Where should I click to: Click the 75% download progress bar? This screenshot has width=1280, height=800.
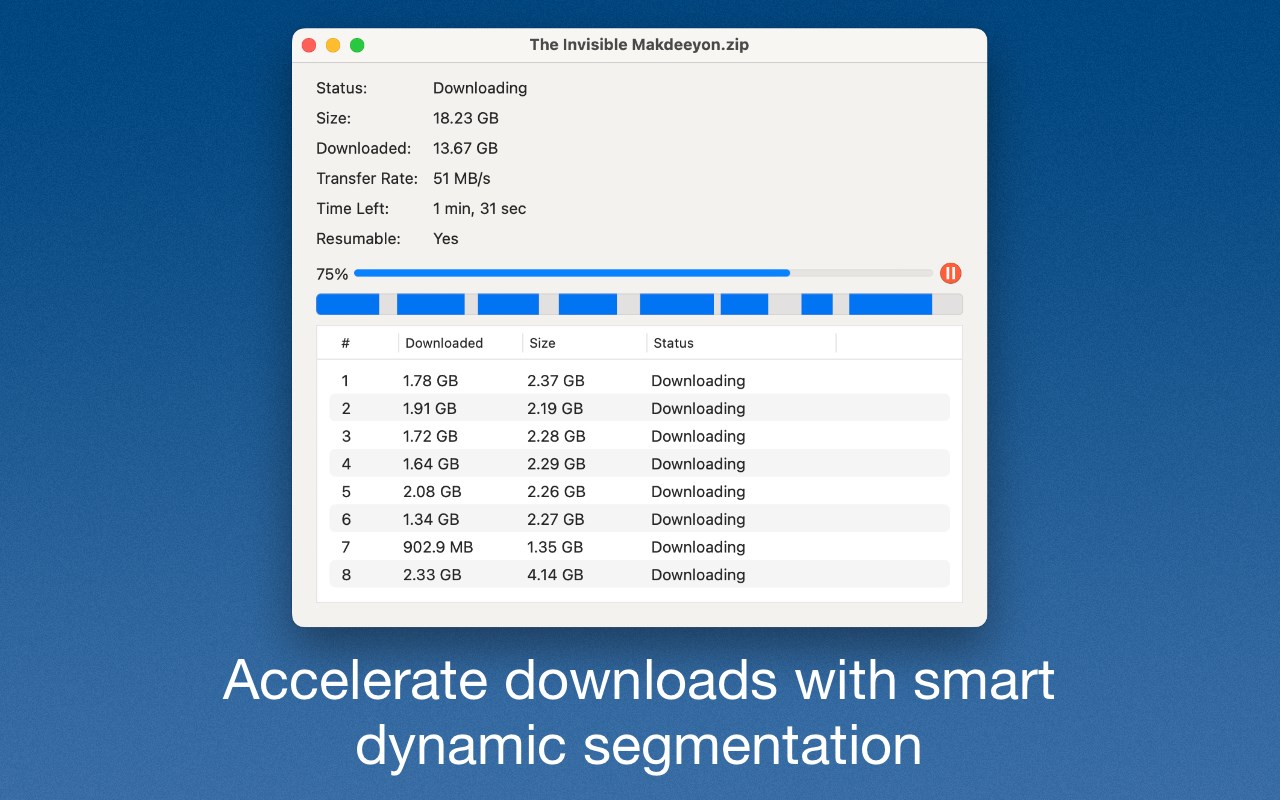tap(643, 273)
